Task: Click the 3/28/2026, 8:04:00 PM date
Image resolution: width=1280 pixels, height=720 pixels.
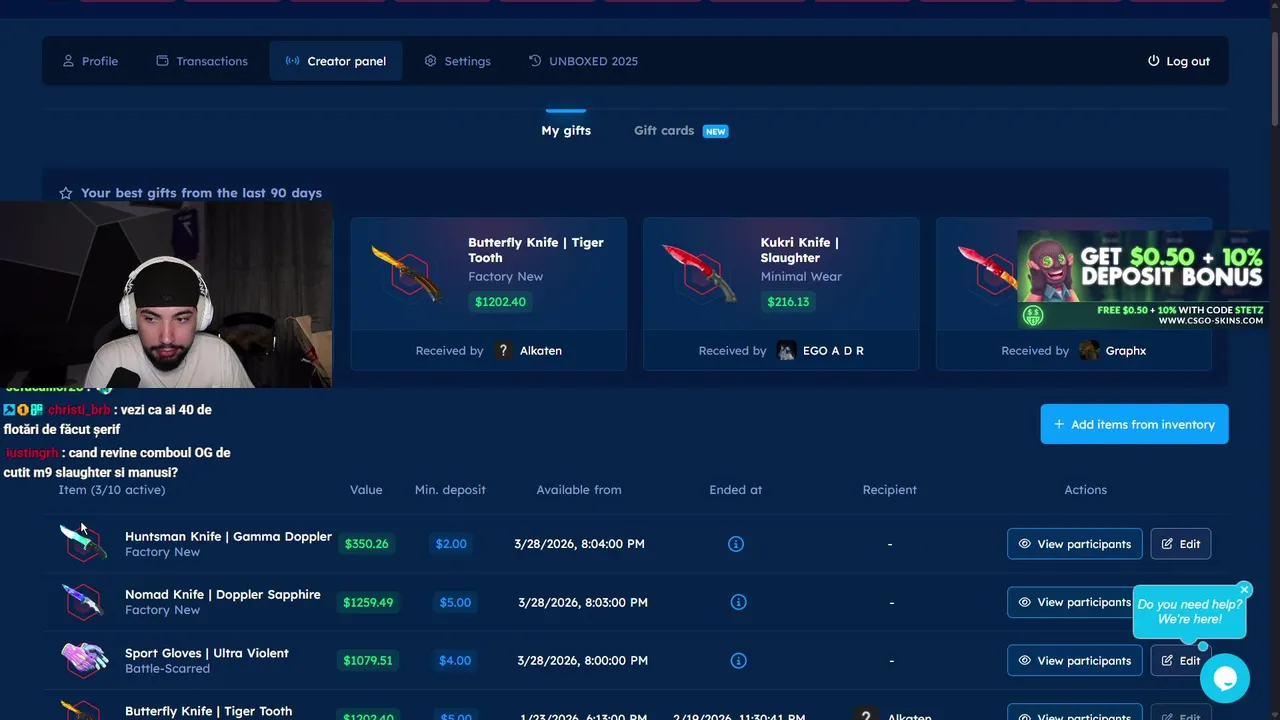Action: (x=580, y=544)
